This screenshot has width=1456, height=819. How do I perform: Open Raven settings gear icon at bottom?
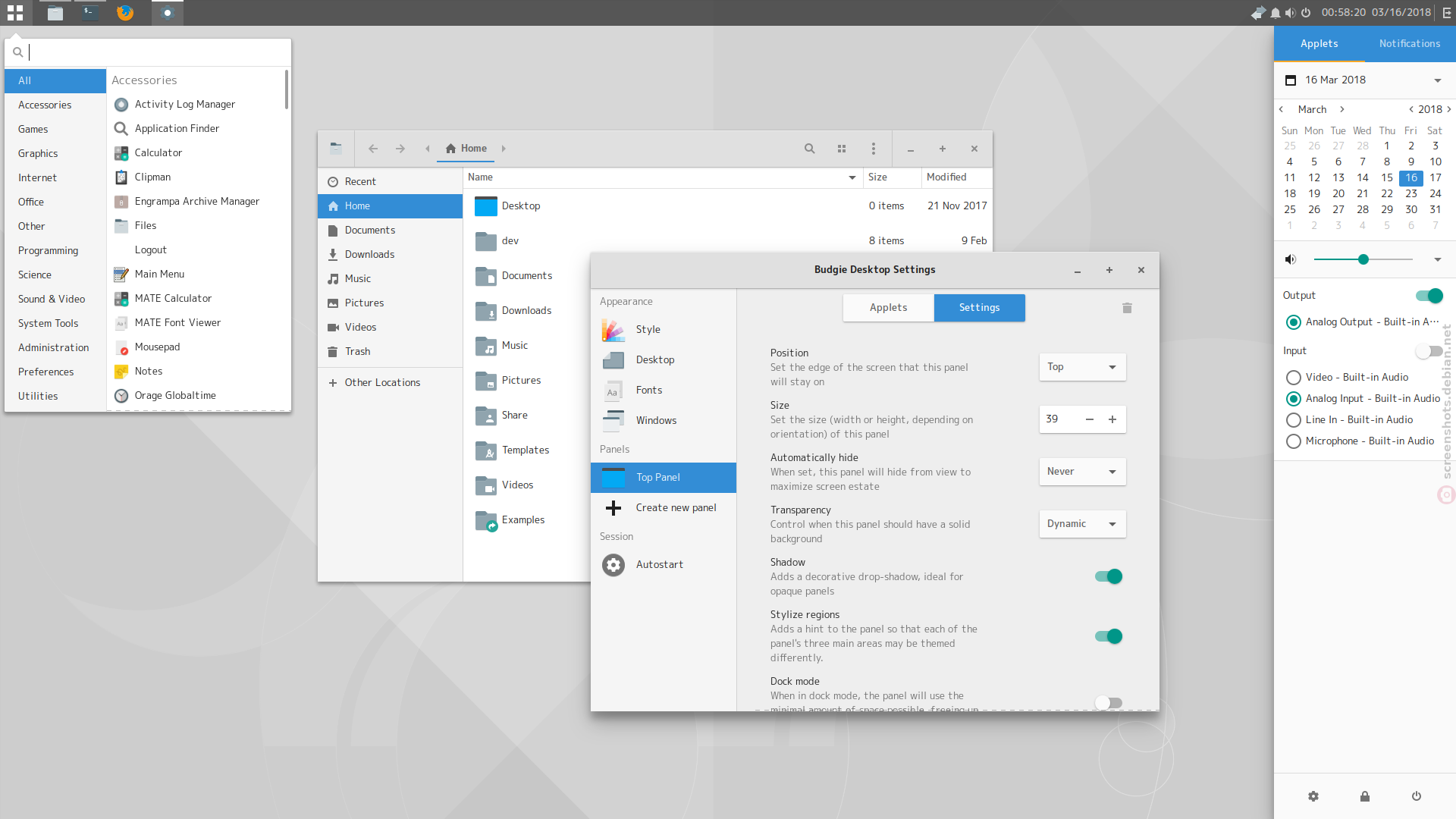tap(1313, 796)
